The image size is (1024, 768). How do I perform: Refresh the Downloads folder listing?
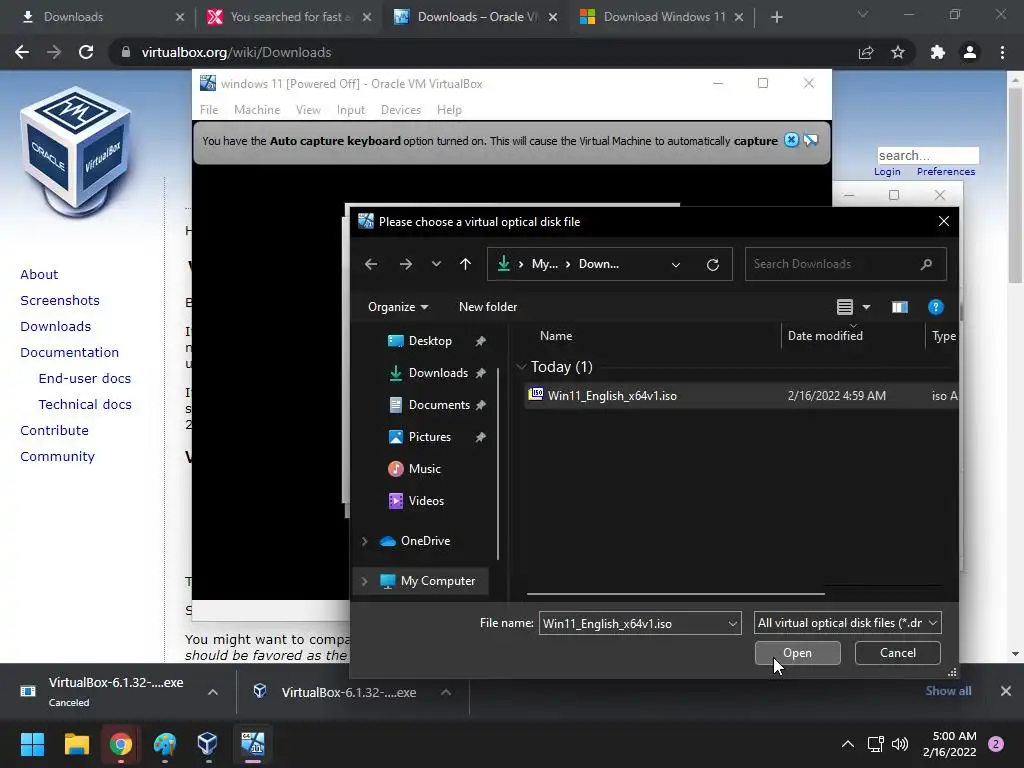click(712, 264)
